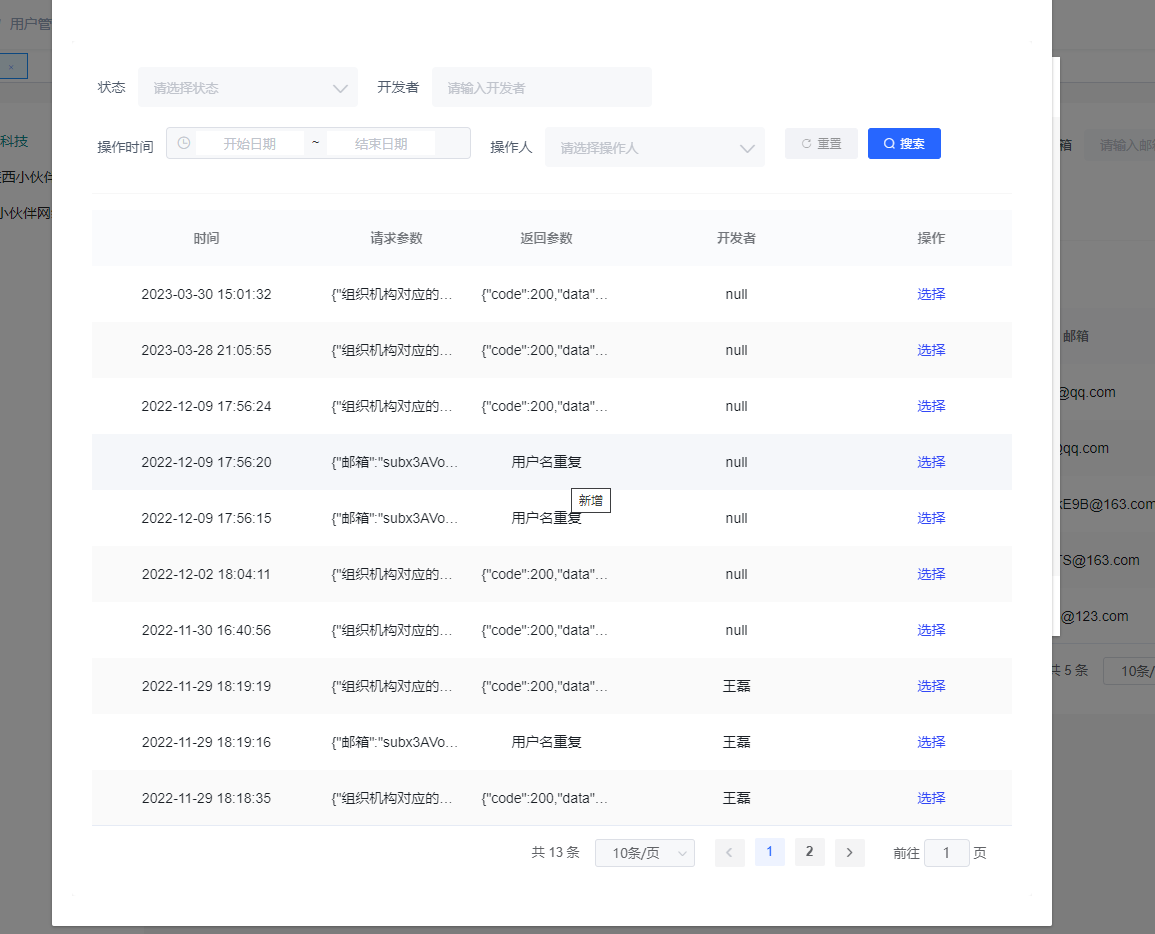
Task: Click the timestamp 2022-12-02 18:04:11
Action: (x=206, y=574)
